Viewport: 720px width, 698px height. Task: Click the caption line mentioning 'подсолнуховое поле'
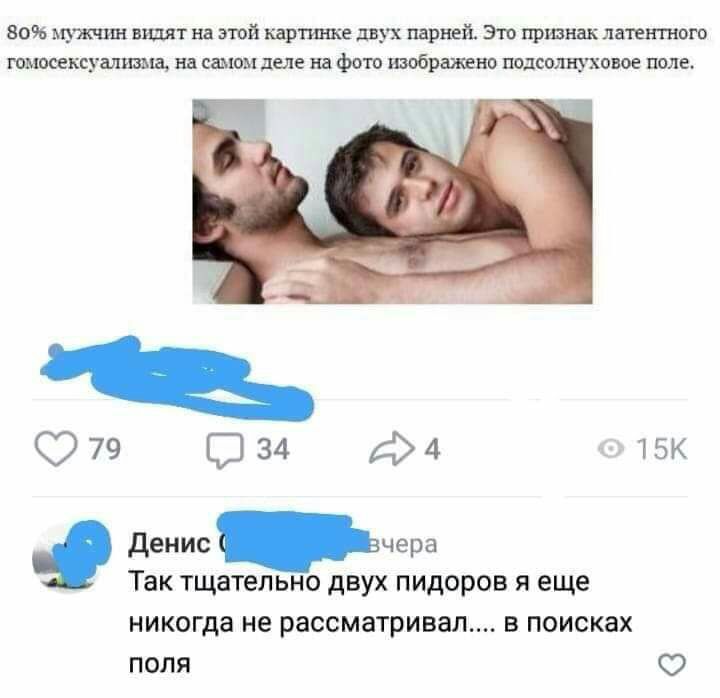[350, 62]
